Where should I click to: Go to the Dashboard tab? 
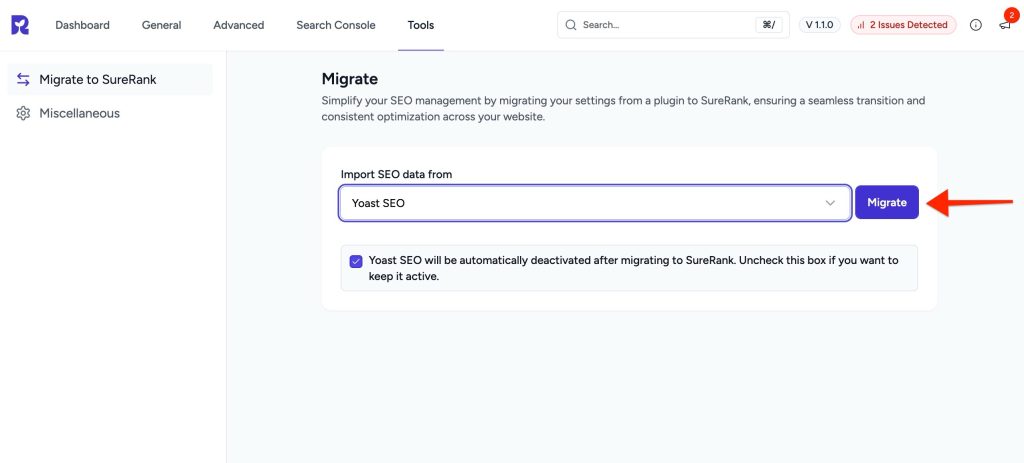(x=82, y=25)
